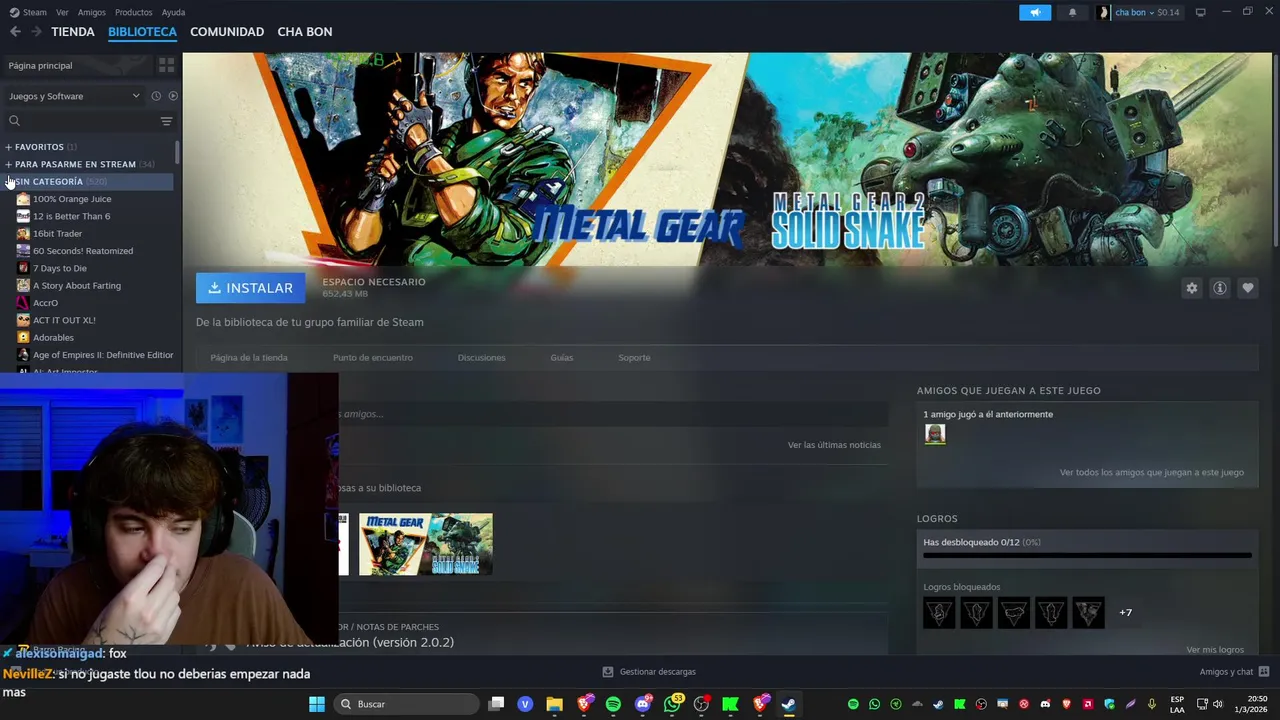Open the Productos menu

133,12
